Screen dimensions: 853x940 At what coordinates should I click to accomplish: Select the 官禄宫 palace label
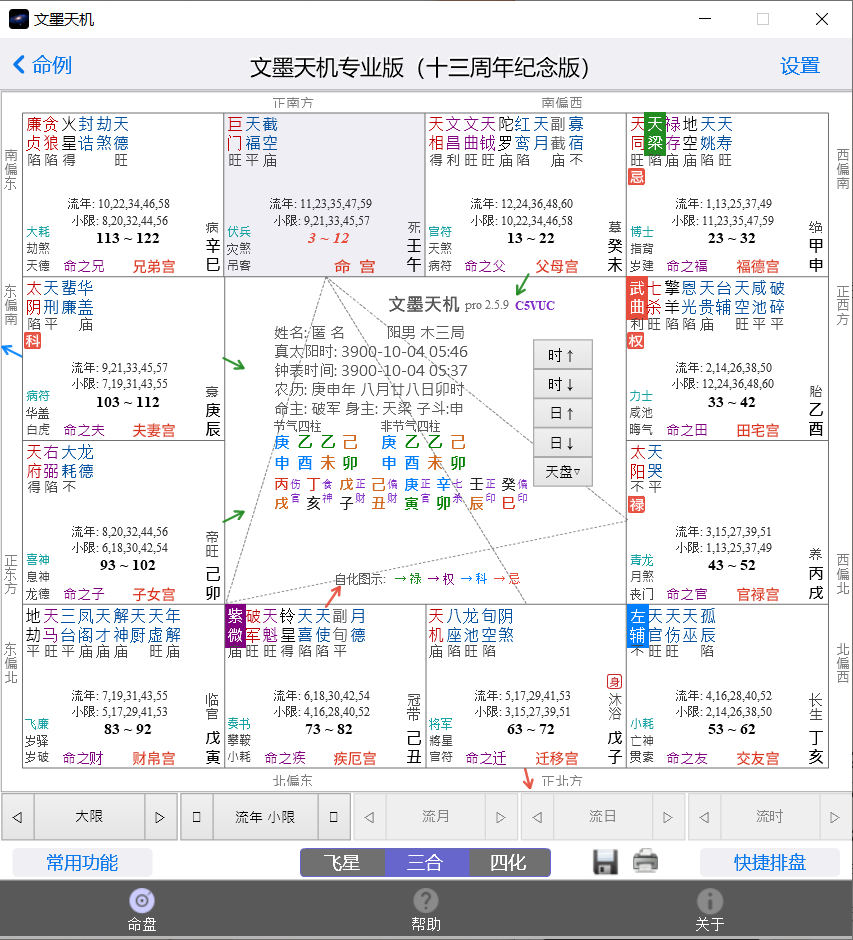(758, 595)
